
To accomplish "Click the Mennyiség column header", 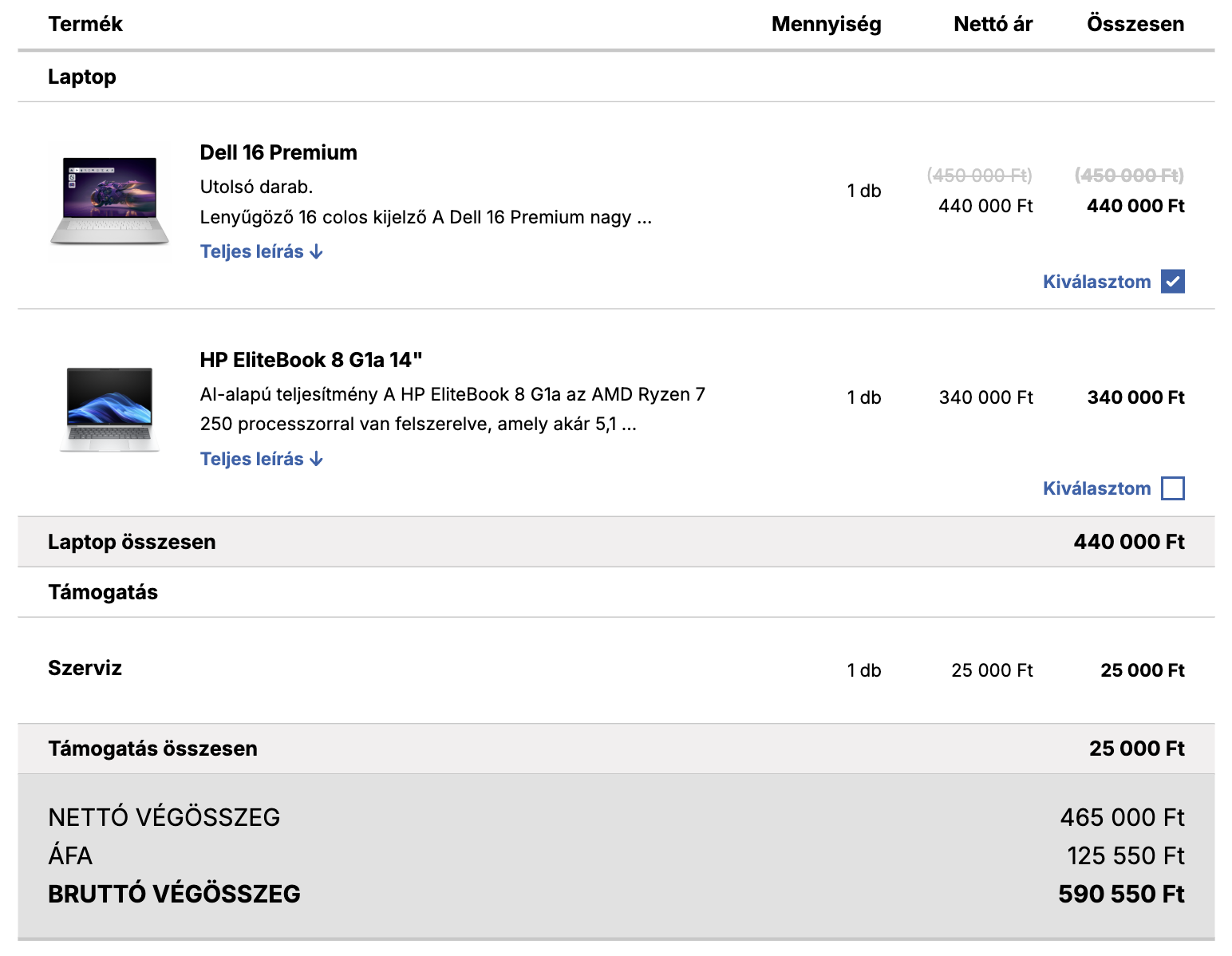I will (x=826, y=24).
